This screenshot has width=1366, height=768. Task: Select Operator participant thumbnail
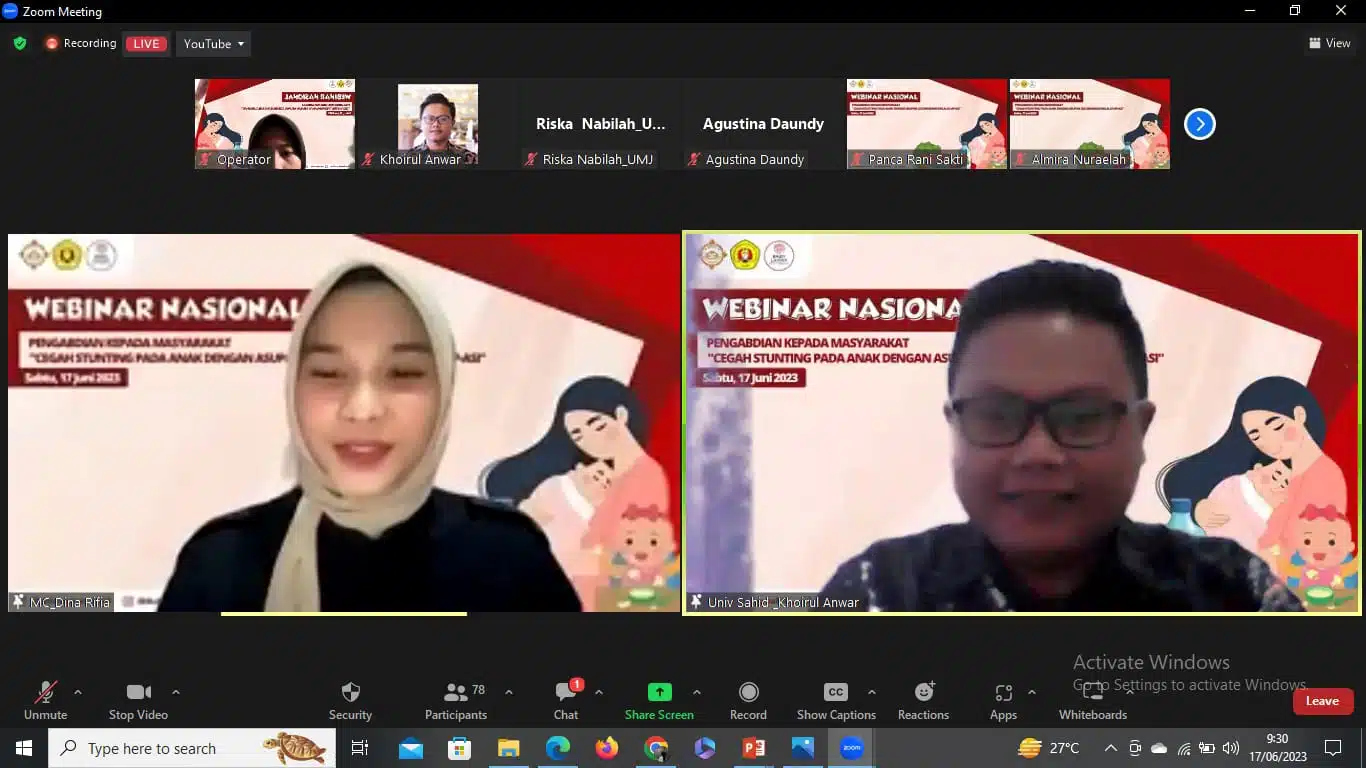[275, 124]
